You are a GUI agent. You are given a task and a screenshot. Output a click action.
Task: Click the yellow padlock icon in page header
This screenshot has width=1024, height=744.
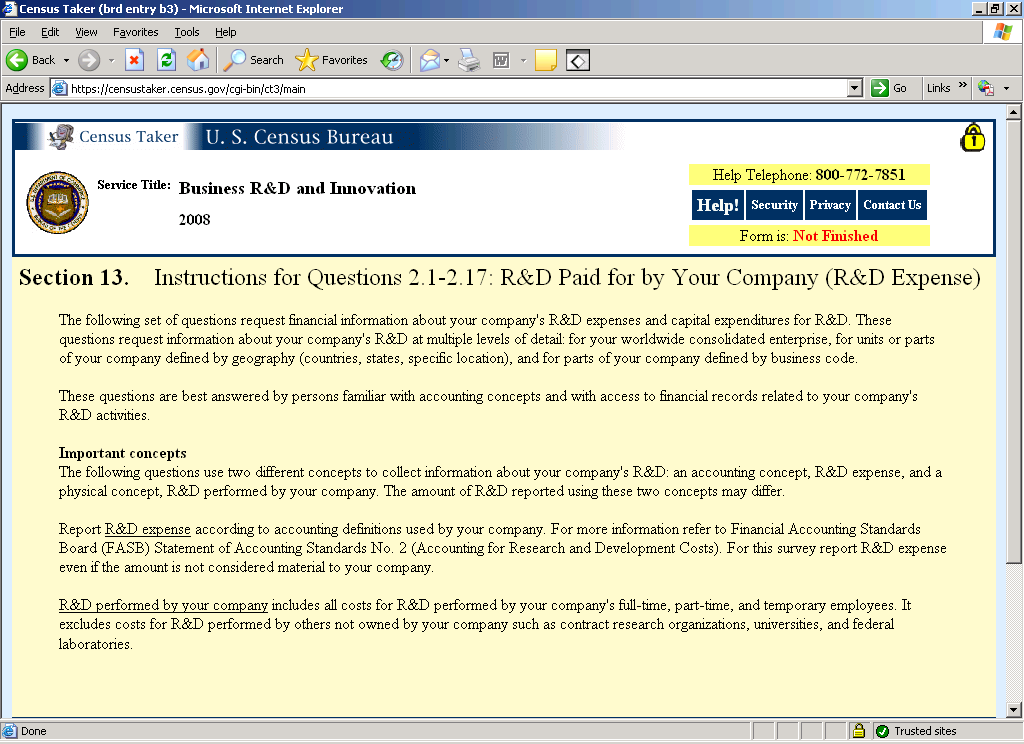(972, 137)
